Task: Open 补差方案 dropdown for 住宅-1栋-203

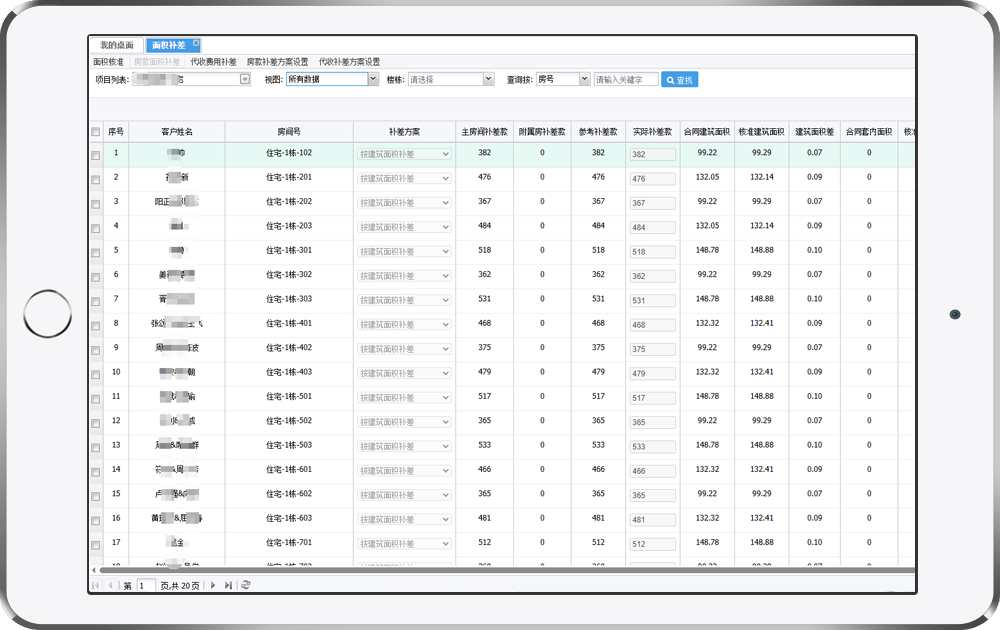Action: (x=404, y=227)
